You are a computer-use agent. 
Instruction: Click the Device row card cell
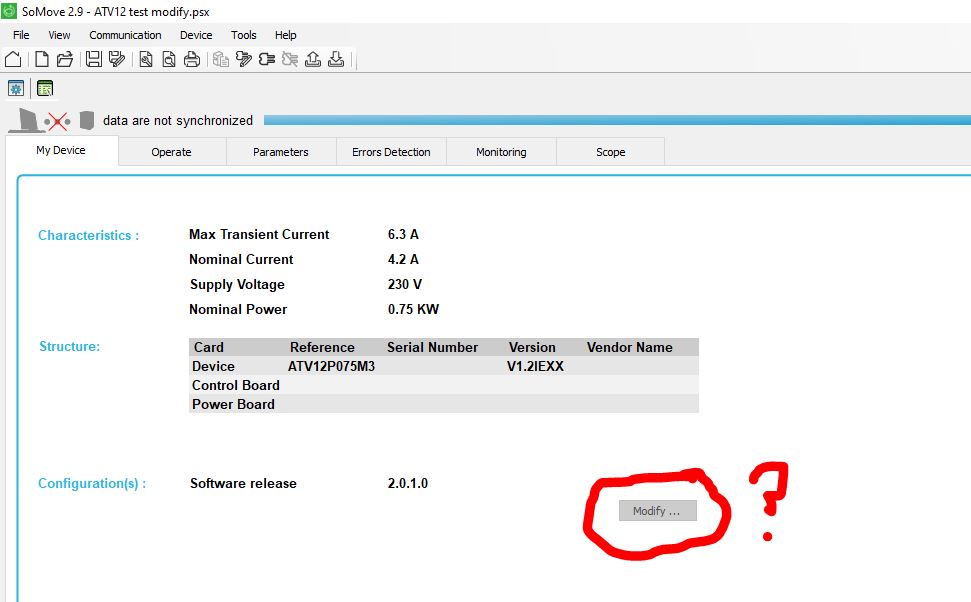click(213, 367)
